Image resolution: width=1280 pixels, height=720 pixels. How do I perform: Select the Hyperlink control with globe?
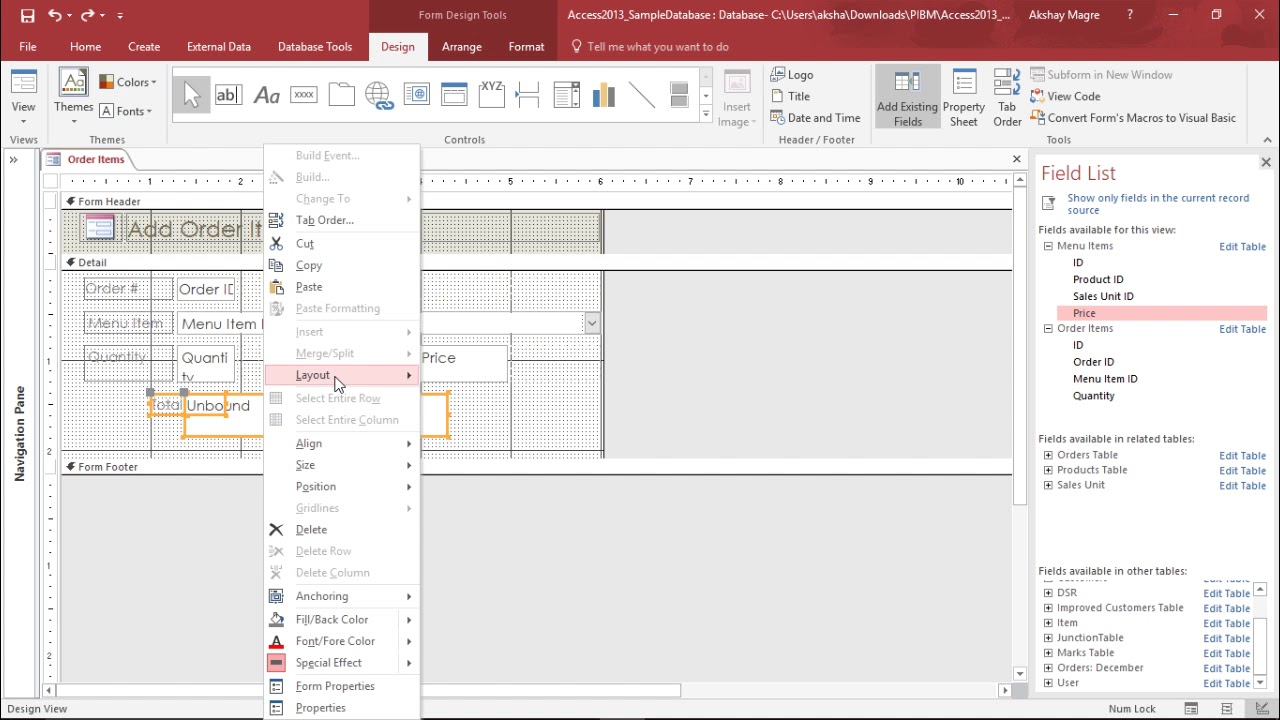tap(379, 95)
